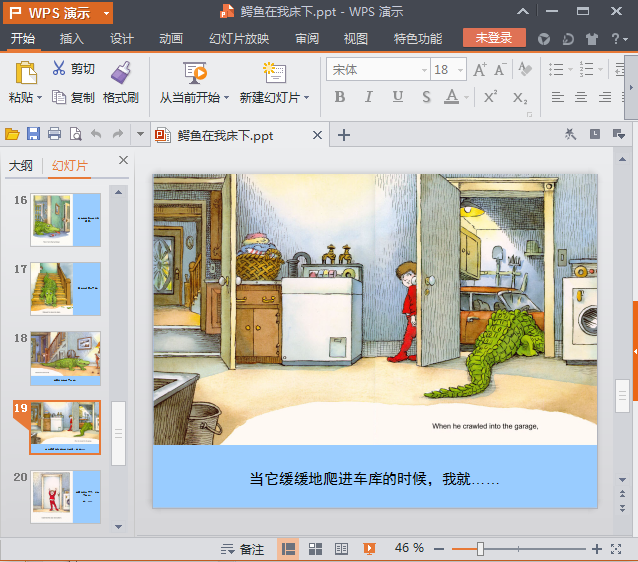
Task: Click the Cut (剪切) scissors icon
Action: [59, 70]
